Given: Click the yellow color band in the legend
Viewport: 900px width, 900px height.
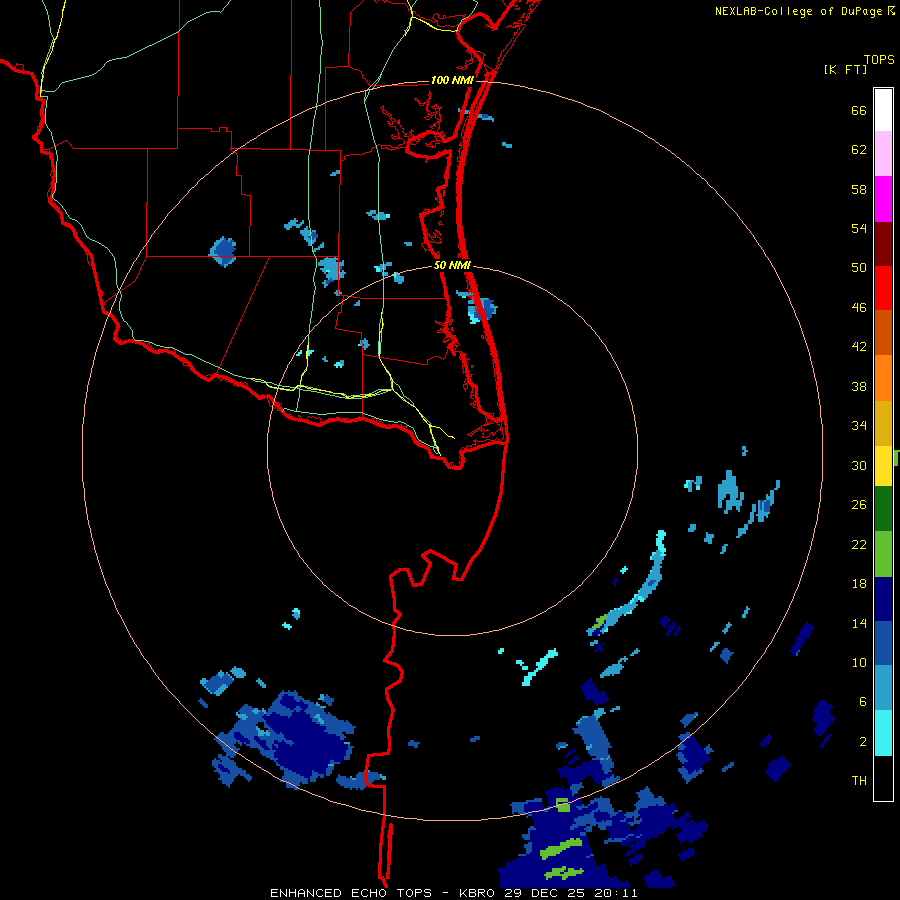Looking at the screenshot, I should pyautogui.click(x=883, y=466).
